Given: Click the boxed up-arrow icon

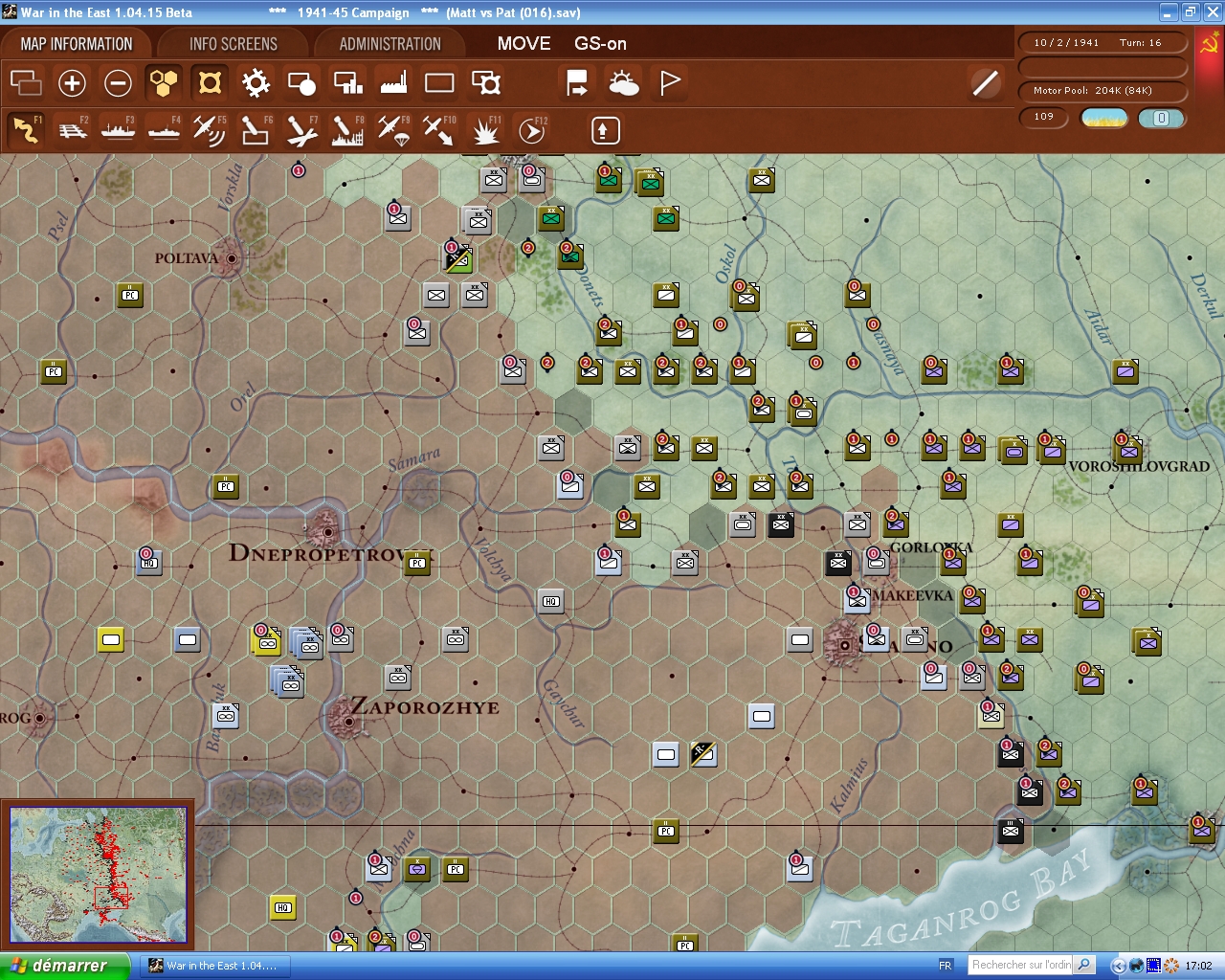Looking at the screenshot, I should tap(605, 130).
